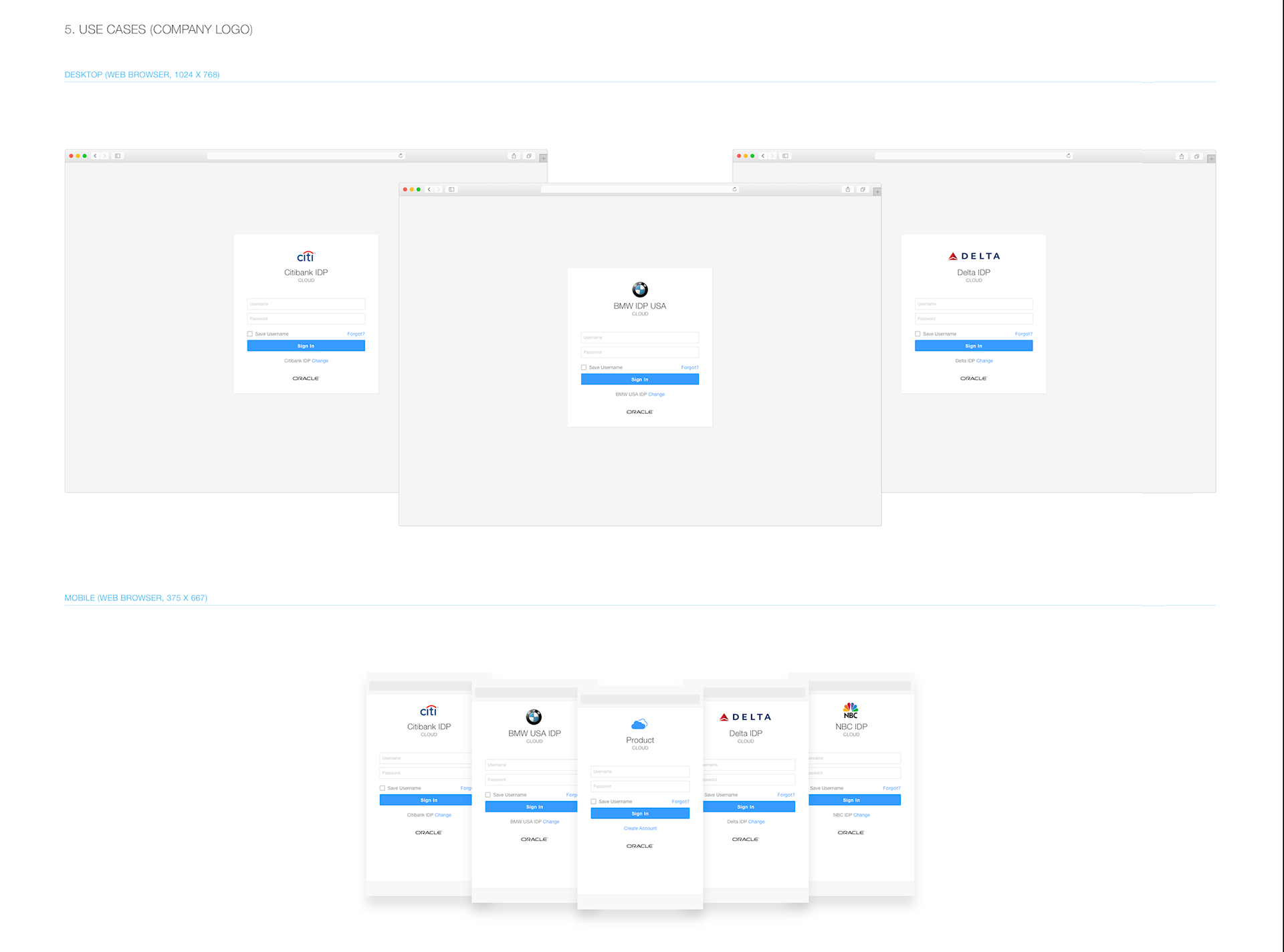Screen dimensions: 1284x952
Task: Tick Save Username on the mobile Citibank IDP screen
Action: pyautogui.click(x=383, y=788)
